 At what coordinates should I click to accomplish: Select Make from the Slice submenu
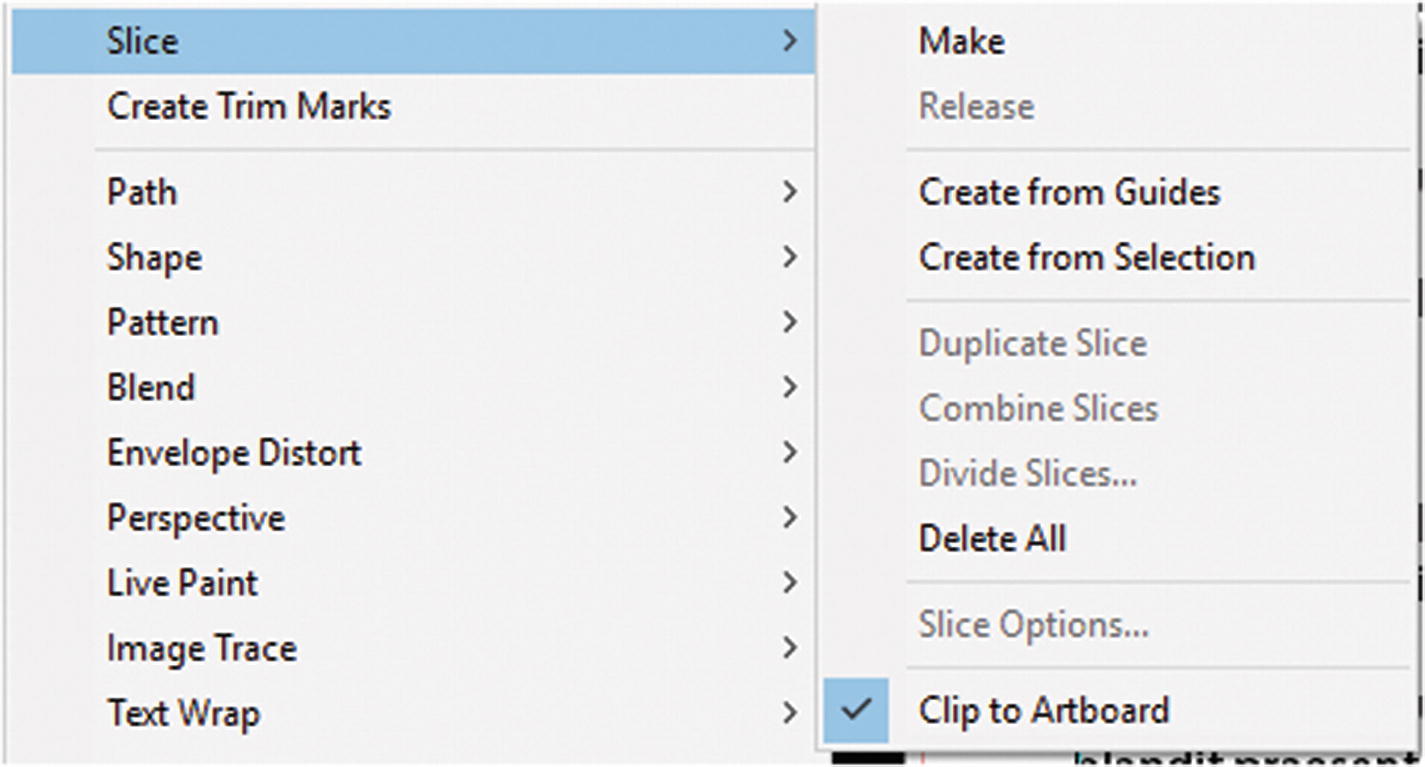coord(962,41)
